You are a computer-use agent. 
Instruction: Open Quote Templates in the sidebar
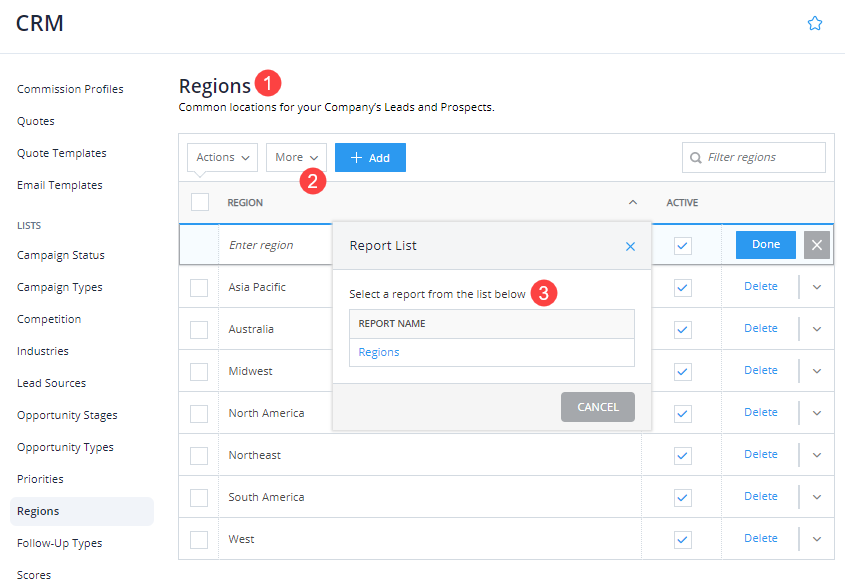pyautogui.click(x=61, y=153)
